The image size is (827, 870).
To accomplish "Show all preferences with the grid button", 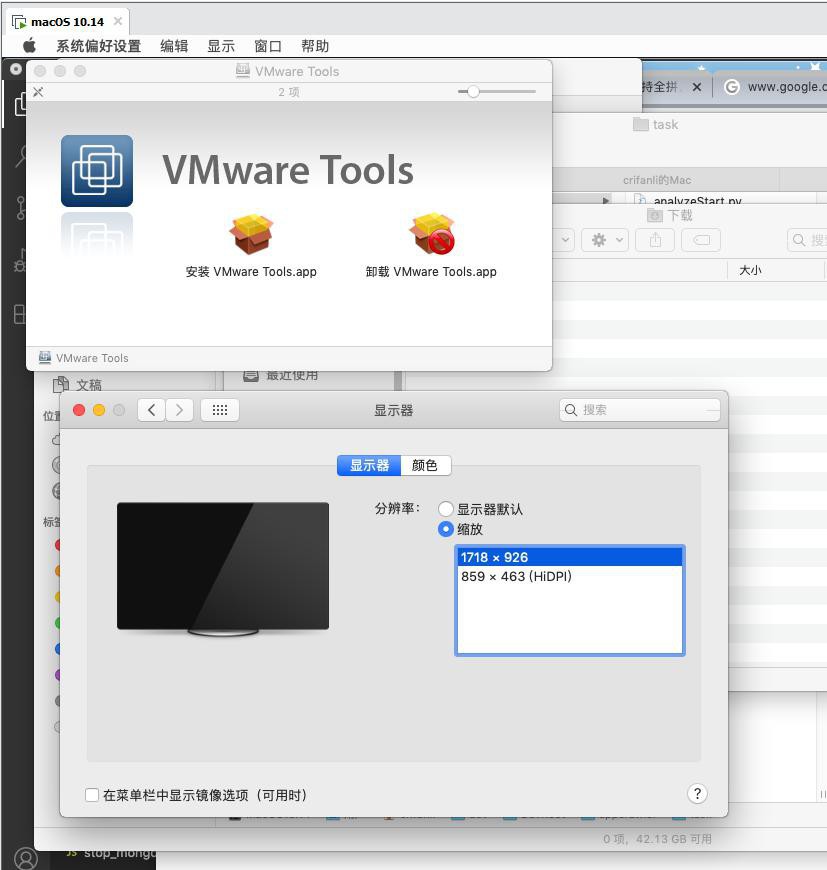I will [220, 410].
